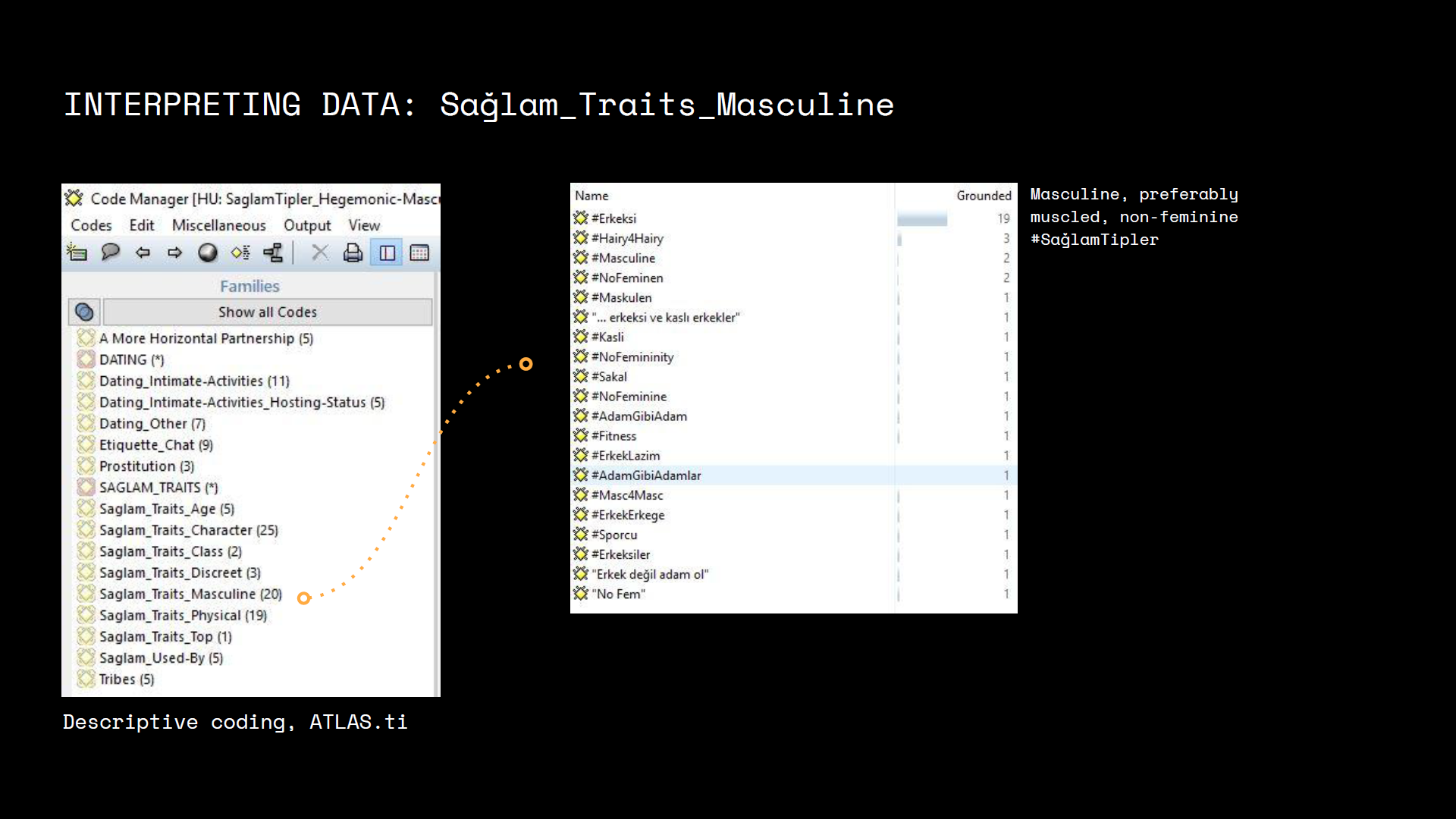
Task: Select the #Hairy4Hairy code row
Action: (627, 238)
